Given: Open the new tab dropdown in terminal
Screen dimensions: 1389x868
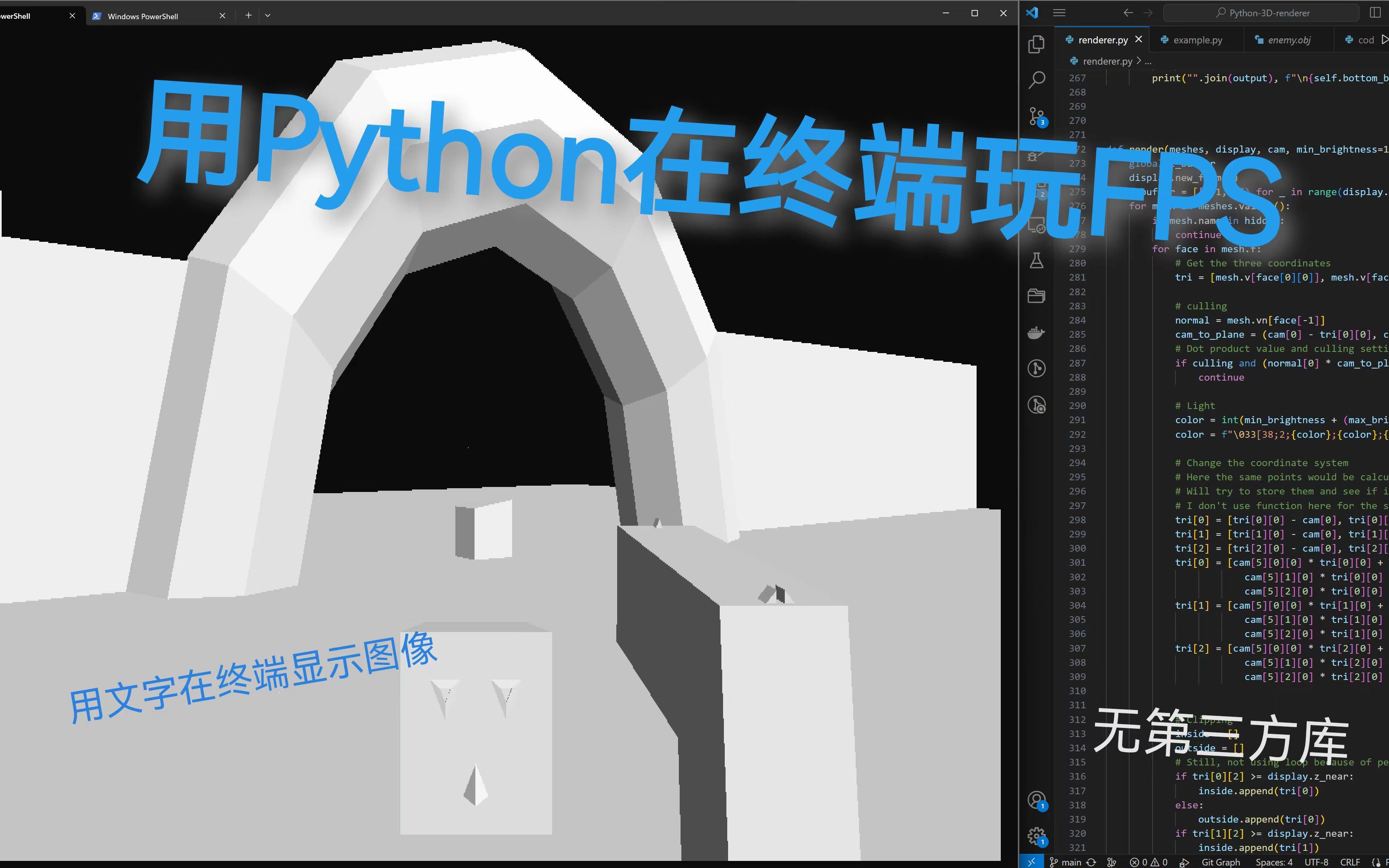Looking at the screenshot, I should 268,15.
